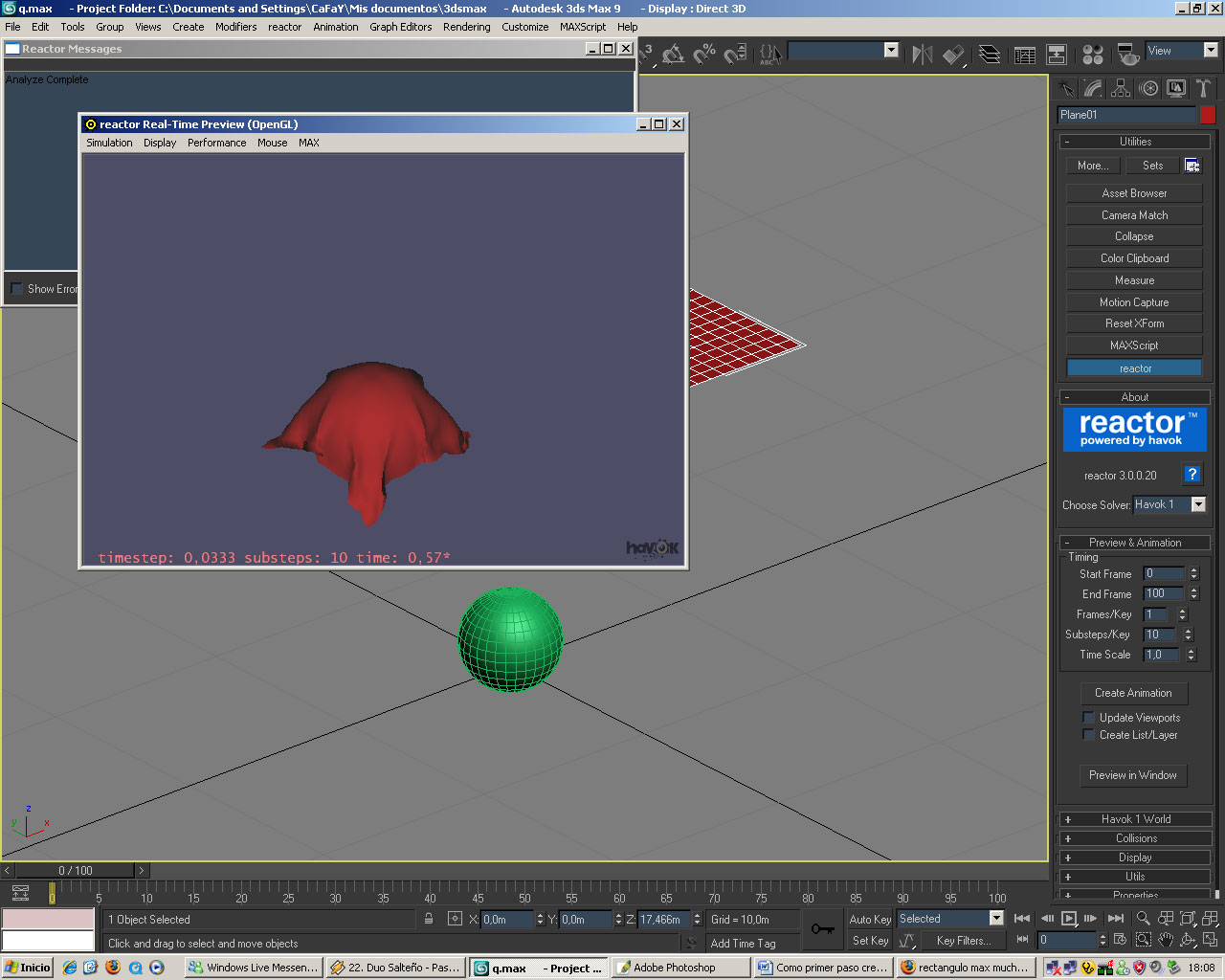Click the Mirror tool icon
1225x980 pixels.
pyautogui.click(x=923, y=55)
